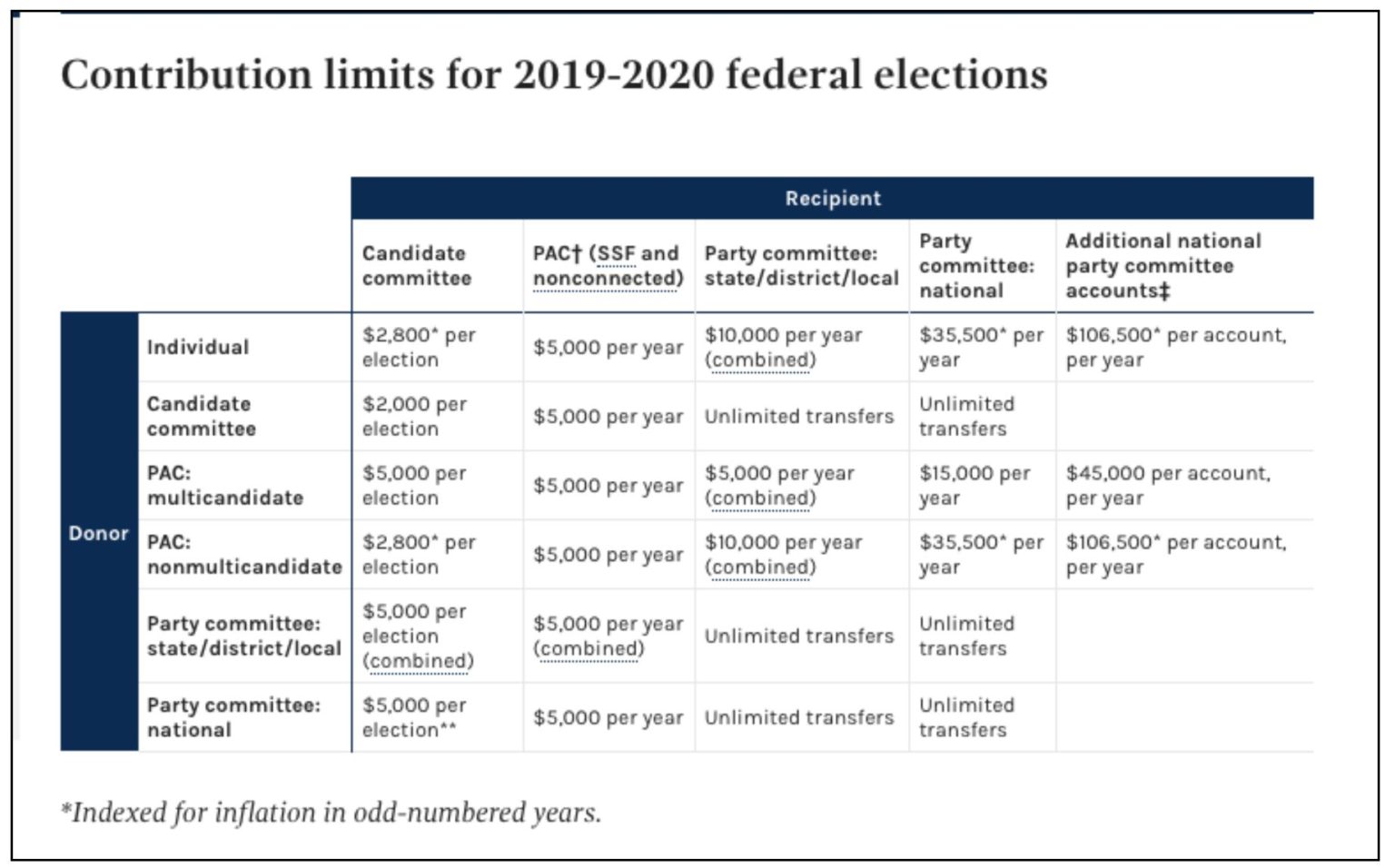
Task: Click the '$15,000 per year' cell
Action: tap(975, 485)
